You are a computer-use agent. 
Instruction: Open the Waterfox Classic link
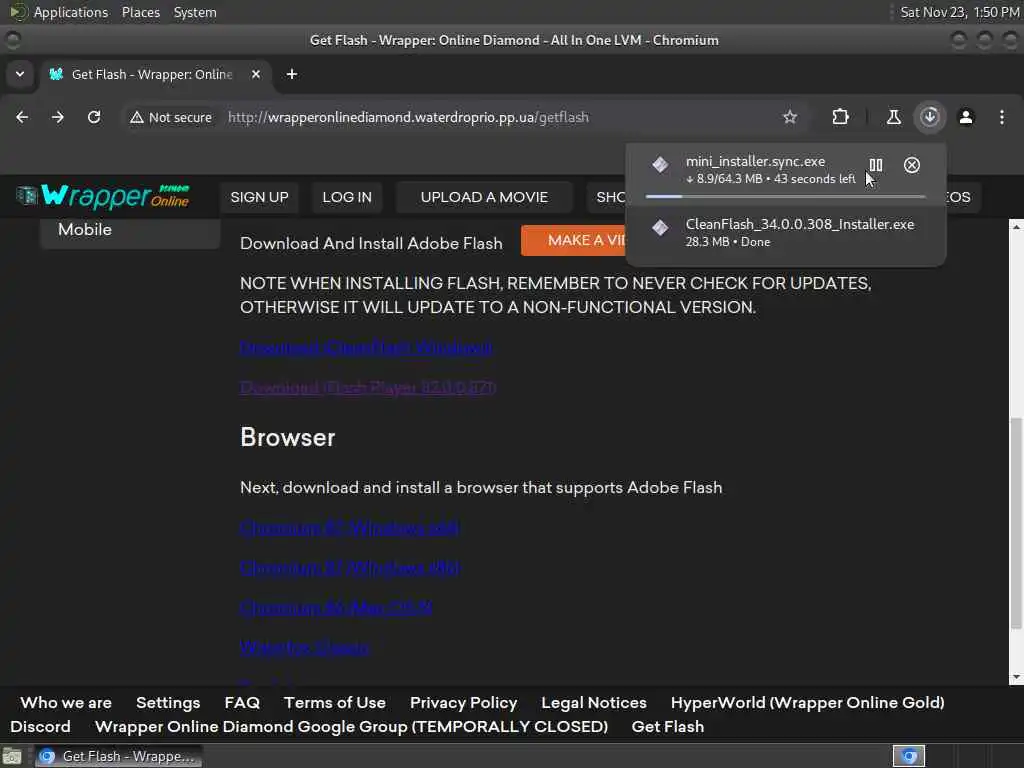coord(304,647)
